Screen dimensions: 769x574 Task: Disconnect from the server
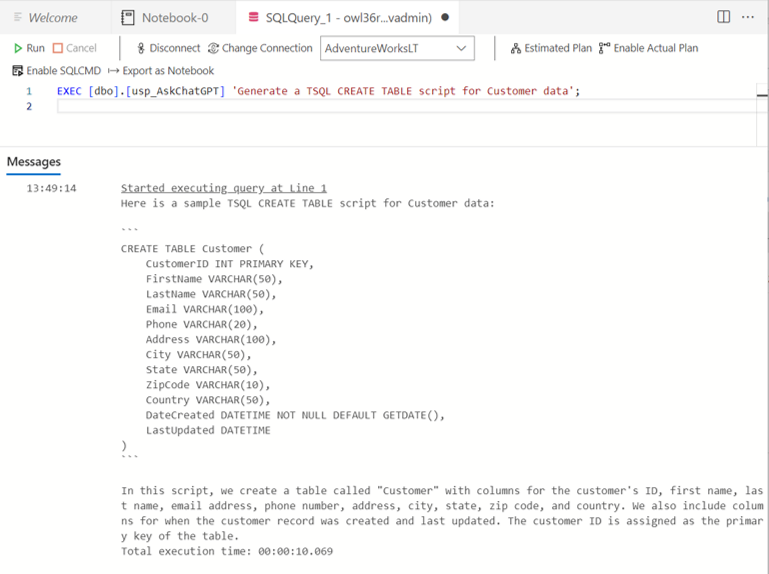[169, 48]
